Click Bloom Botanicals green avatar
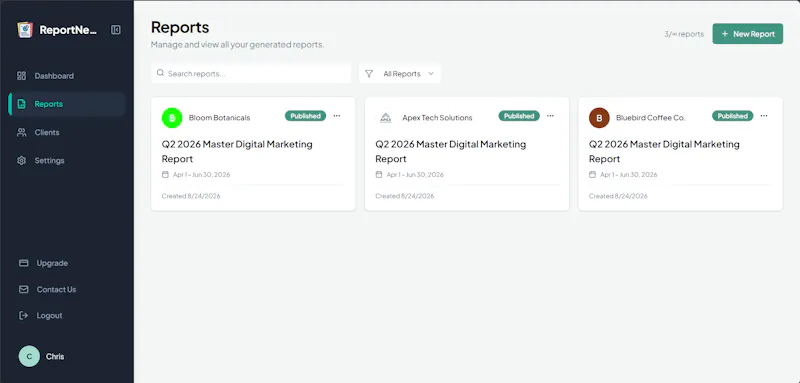This screenshot has height=383, width=800. point(172,118)
